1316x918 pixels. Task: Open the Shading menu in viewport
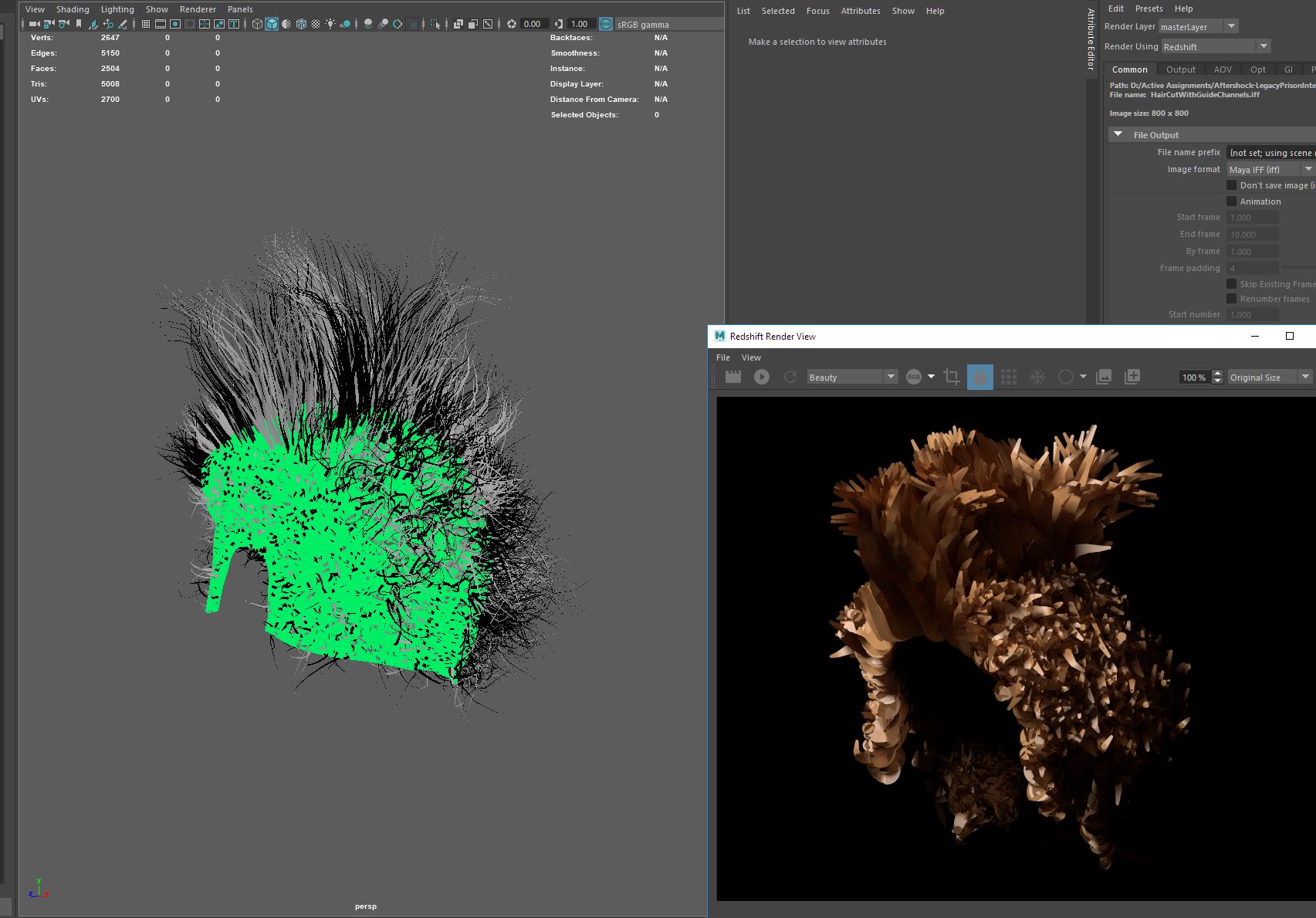pyautogui.click(x=73, y=9)
